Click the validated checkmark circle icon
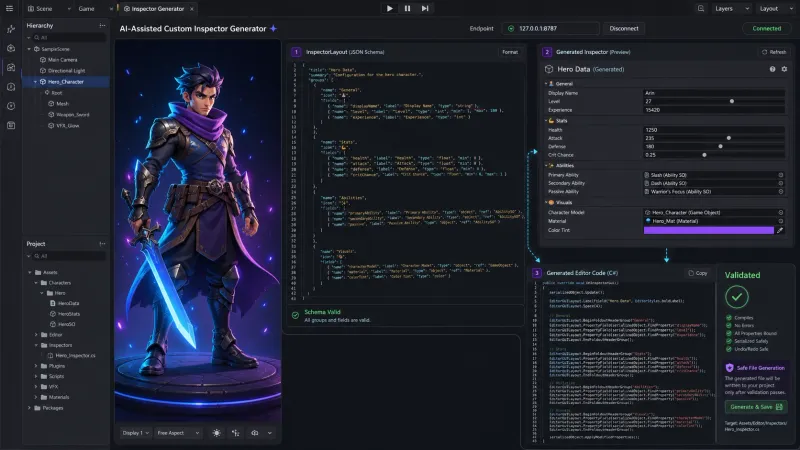This screenshot has height=450, width=800. [x=737, y=297]
